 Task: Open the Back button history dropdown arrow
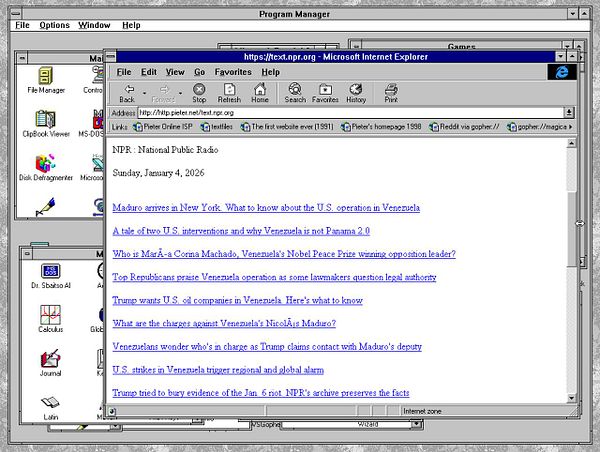pos(144,93)
